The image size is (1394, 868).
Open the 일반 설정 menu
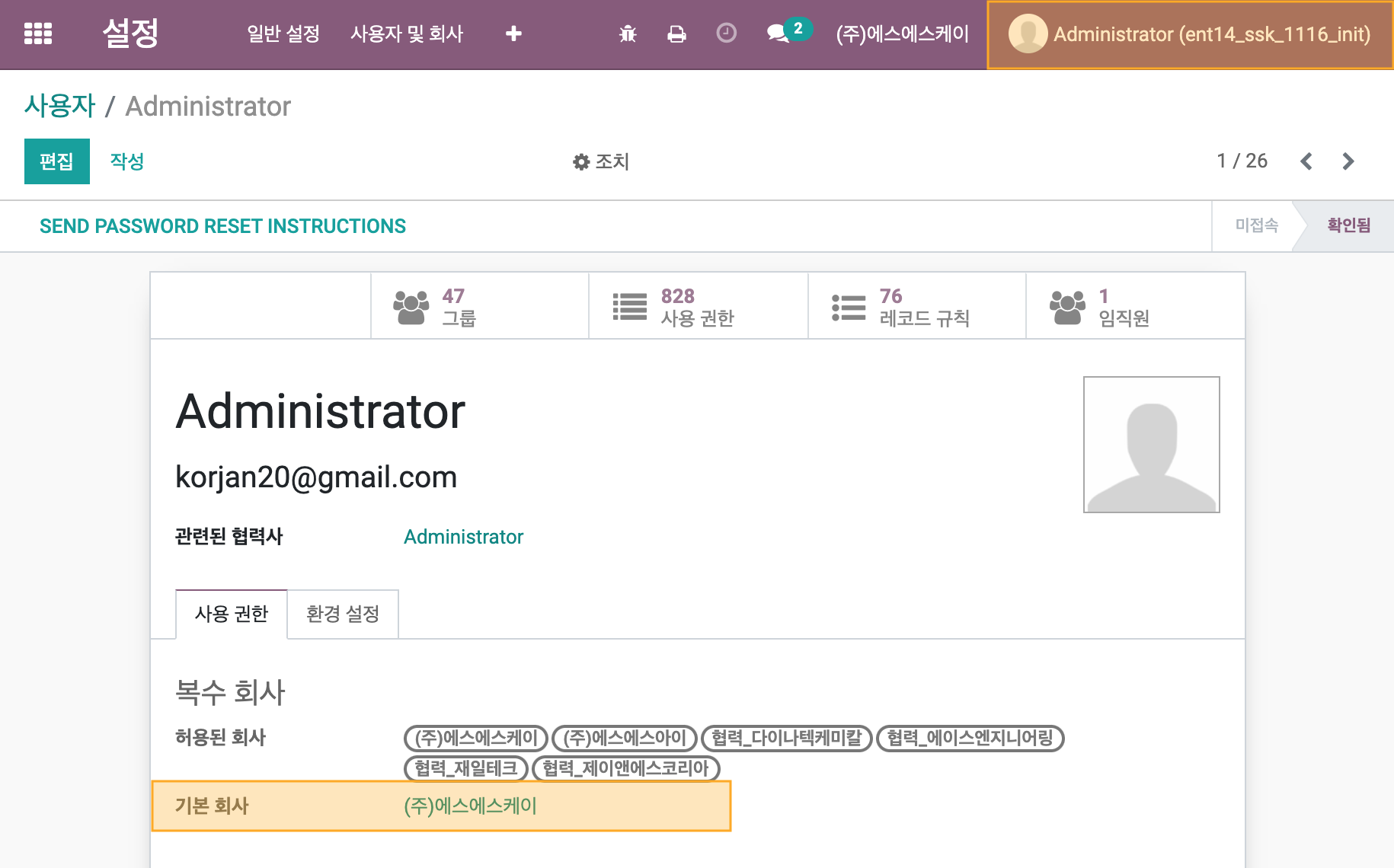point(283,34)
